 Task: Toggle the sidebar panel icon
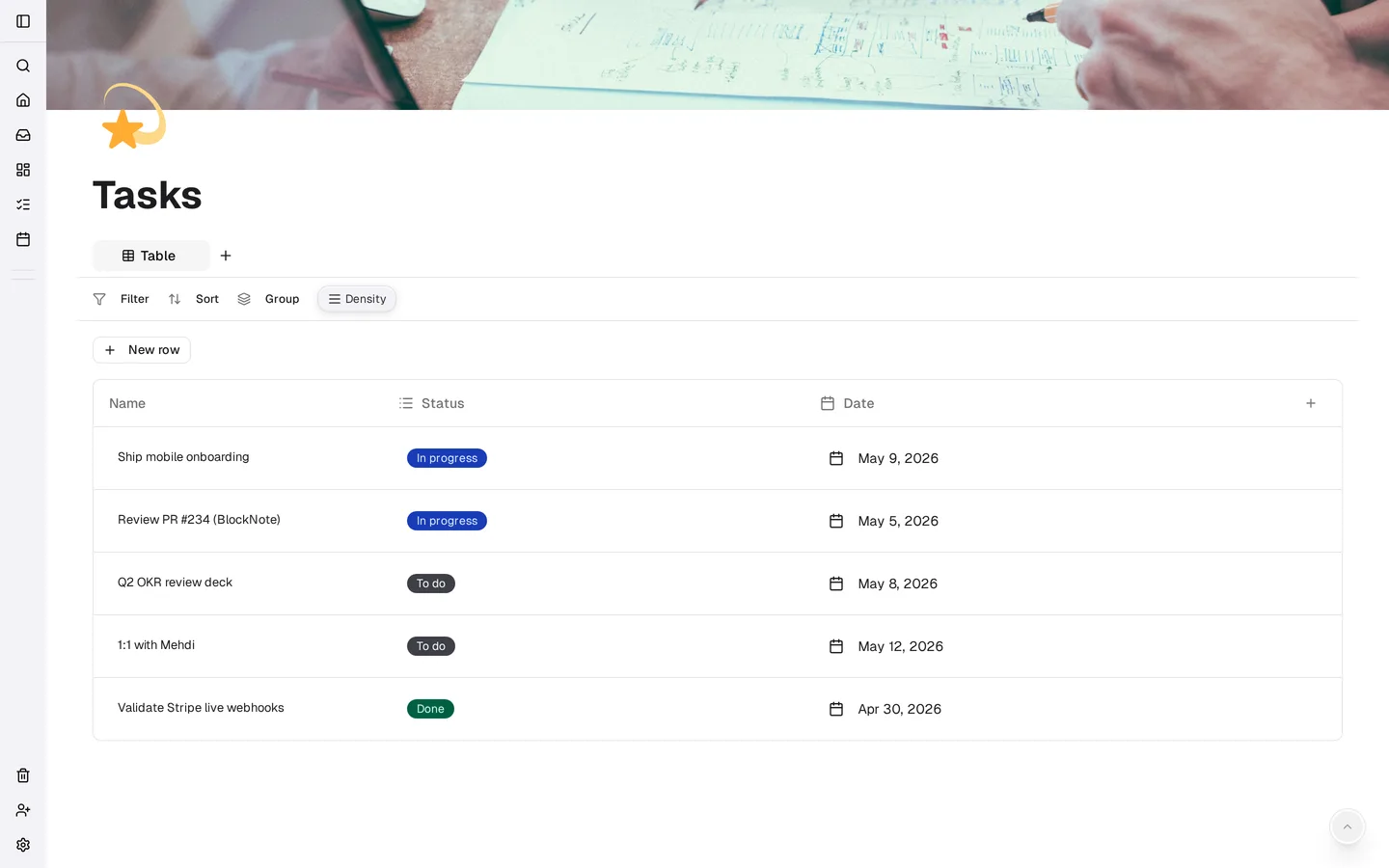coord(23,21)
